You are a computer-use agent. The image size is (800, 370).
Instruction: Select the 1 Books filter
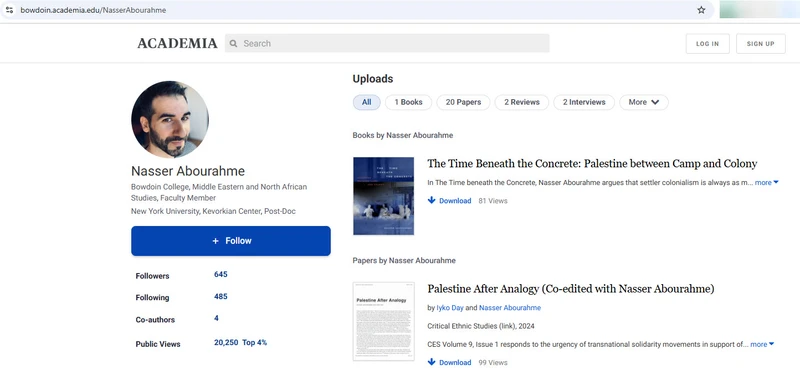[408, 102]
